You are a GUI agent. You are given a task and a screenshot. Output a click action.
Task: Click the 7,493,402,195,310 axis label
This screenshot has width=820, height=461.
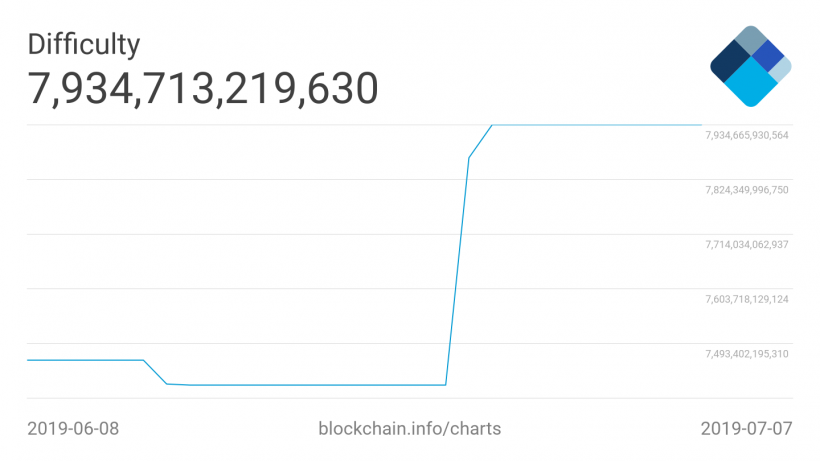747,354
